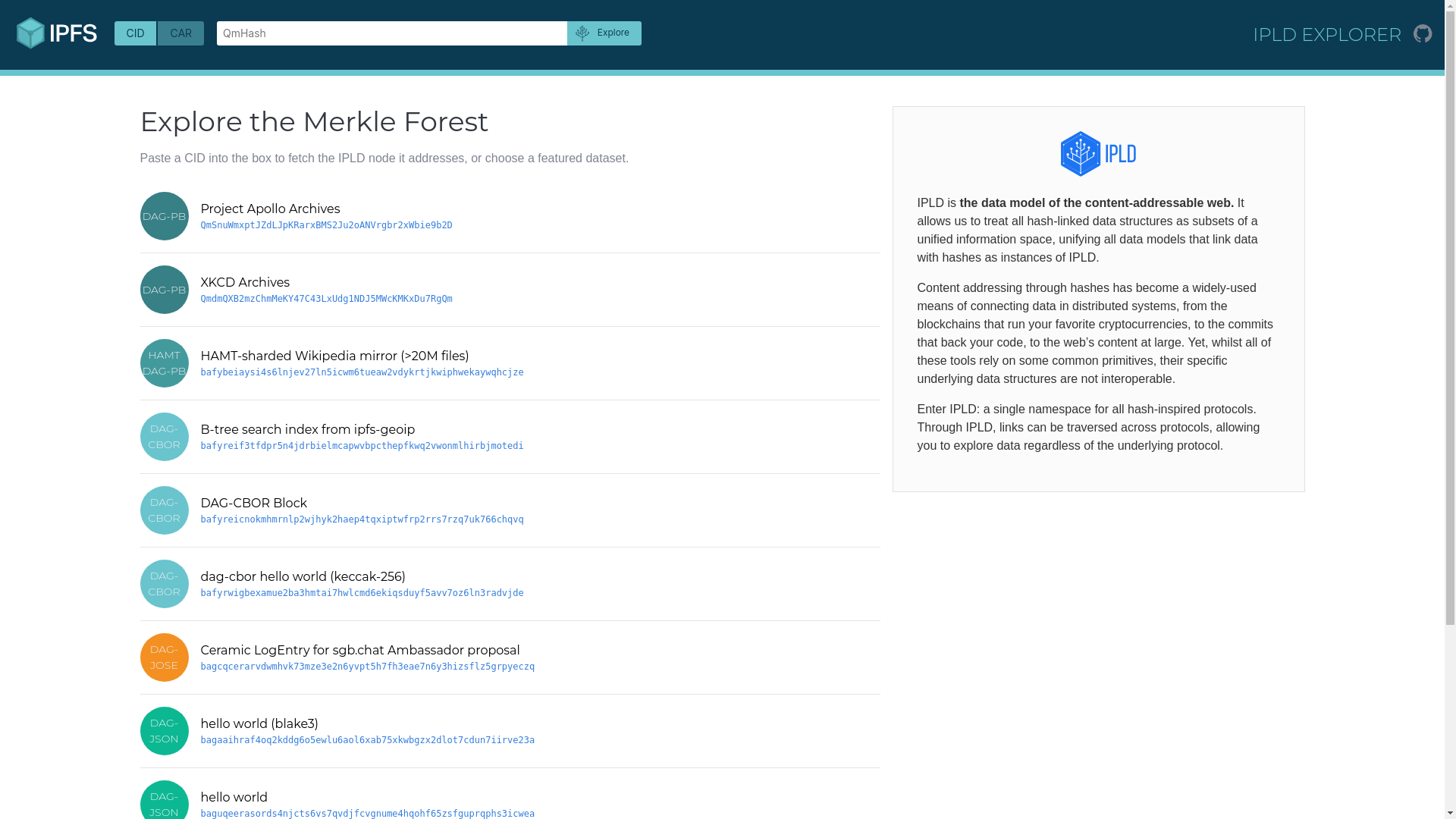Select the CID tab
Image resolution: width=1456 pixels, height=819 pixels.
point(135,33)
